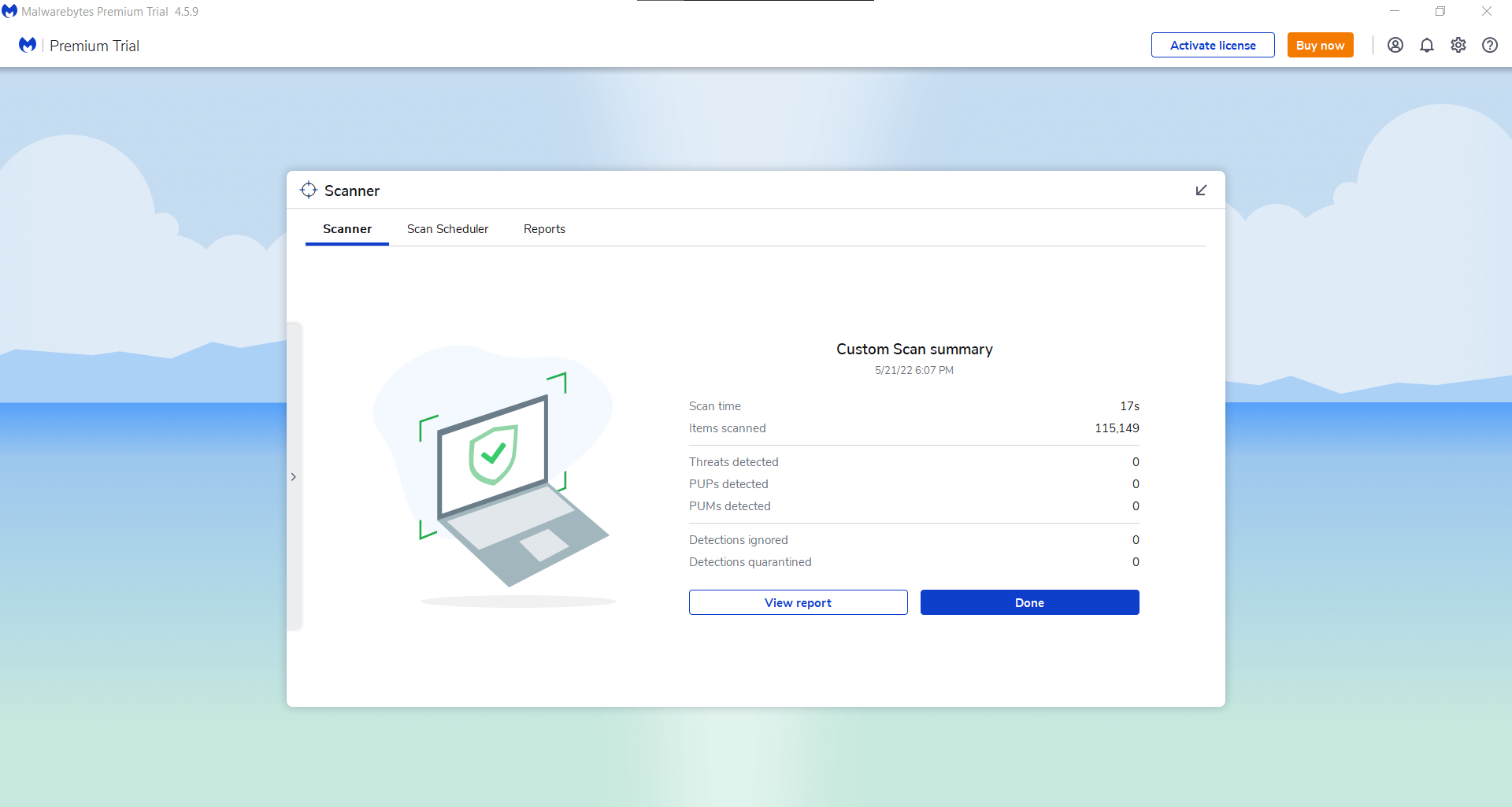Open the account profile icon
This screenshot has height=807, width=1512.
pyautogui.click(x=1395, y=45)
